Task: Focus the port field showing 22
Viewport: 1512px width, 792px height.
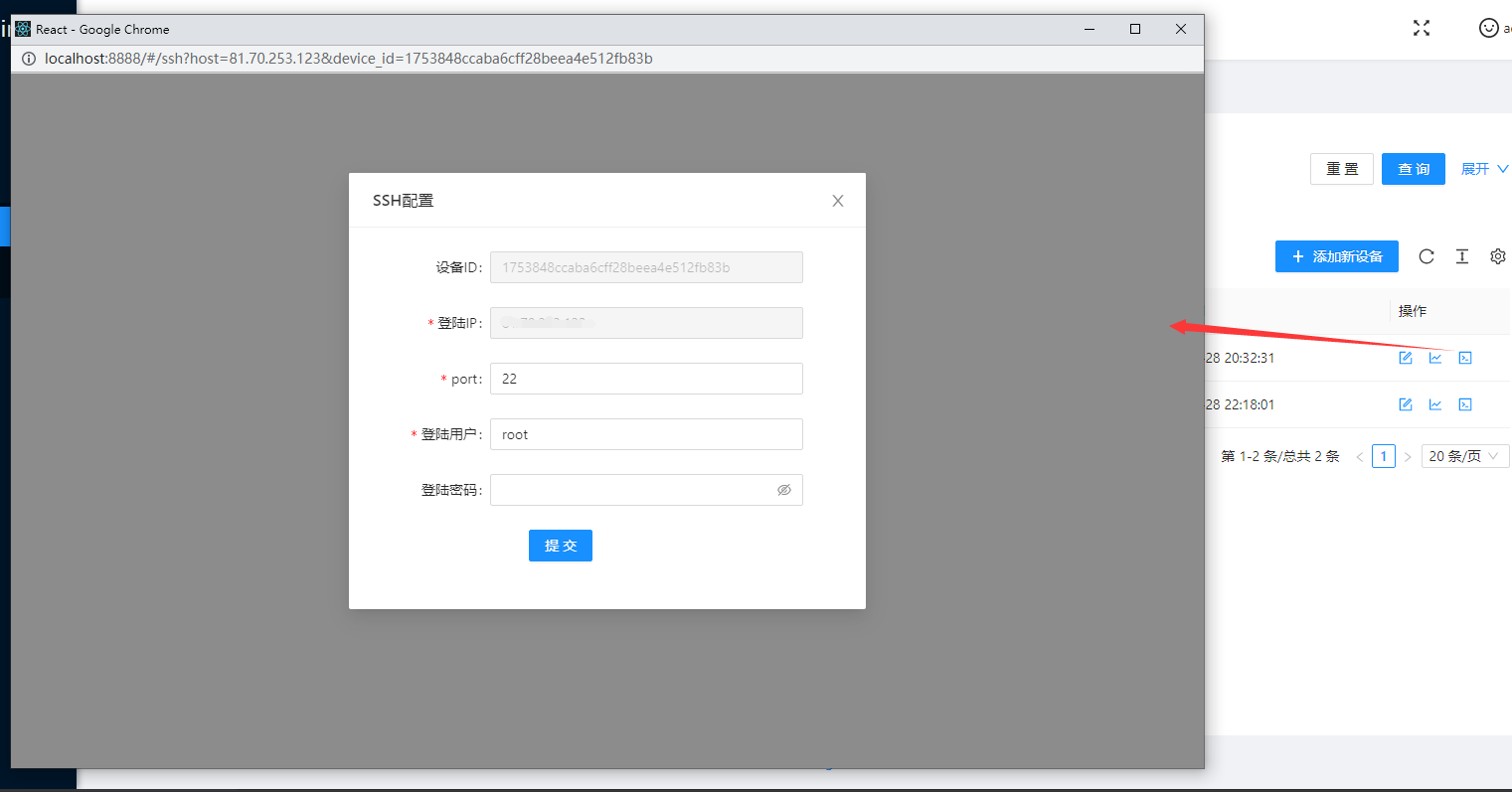Action: point(646,379)
